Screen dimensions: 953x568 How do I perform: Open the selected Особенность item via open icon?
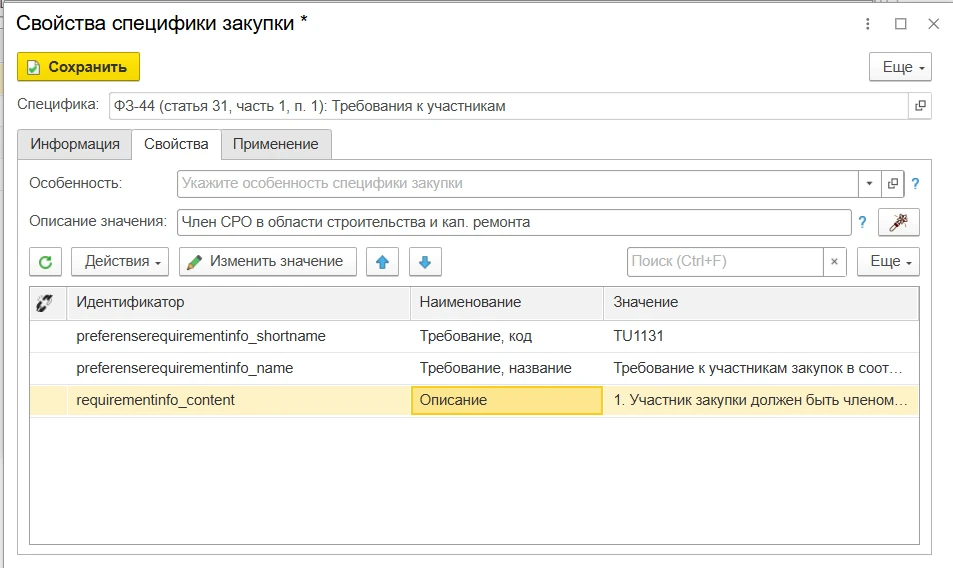[892, 183]
